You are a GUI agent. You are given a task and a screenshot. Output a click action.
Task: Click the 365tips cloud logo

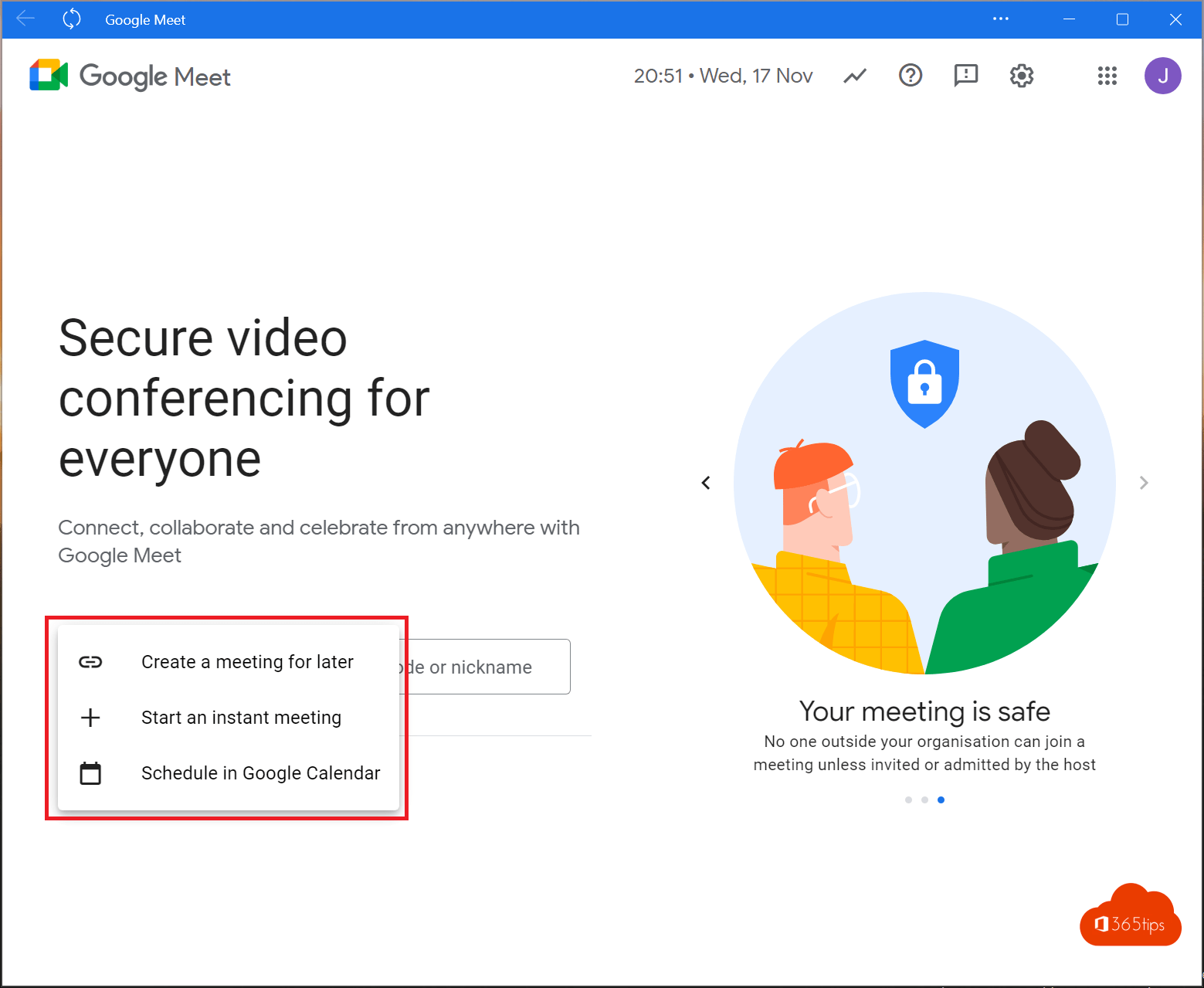tap(1130, 918)
